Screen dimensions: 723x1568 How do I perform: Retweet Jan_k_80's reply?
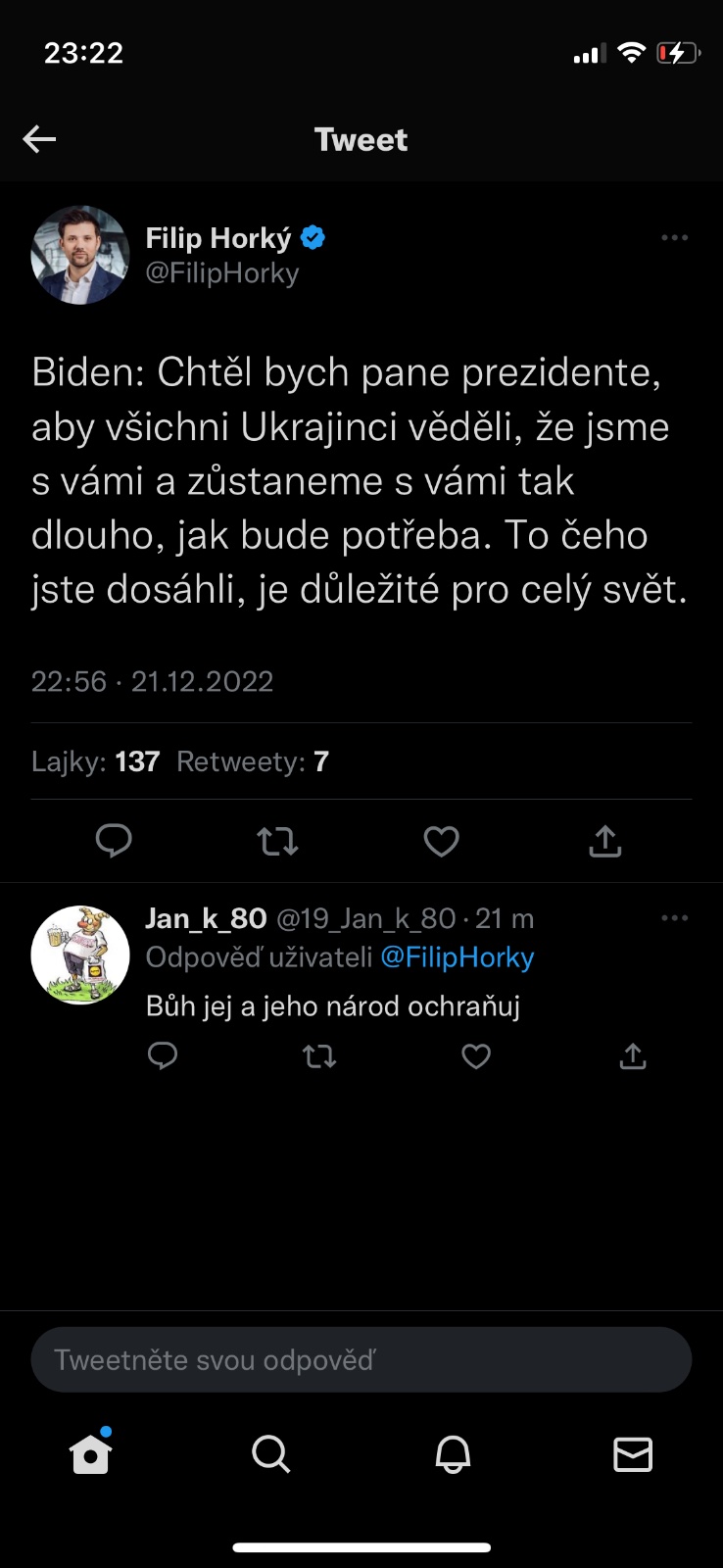319,1056
